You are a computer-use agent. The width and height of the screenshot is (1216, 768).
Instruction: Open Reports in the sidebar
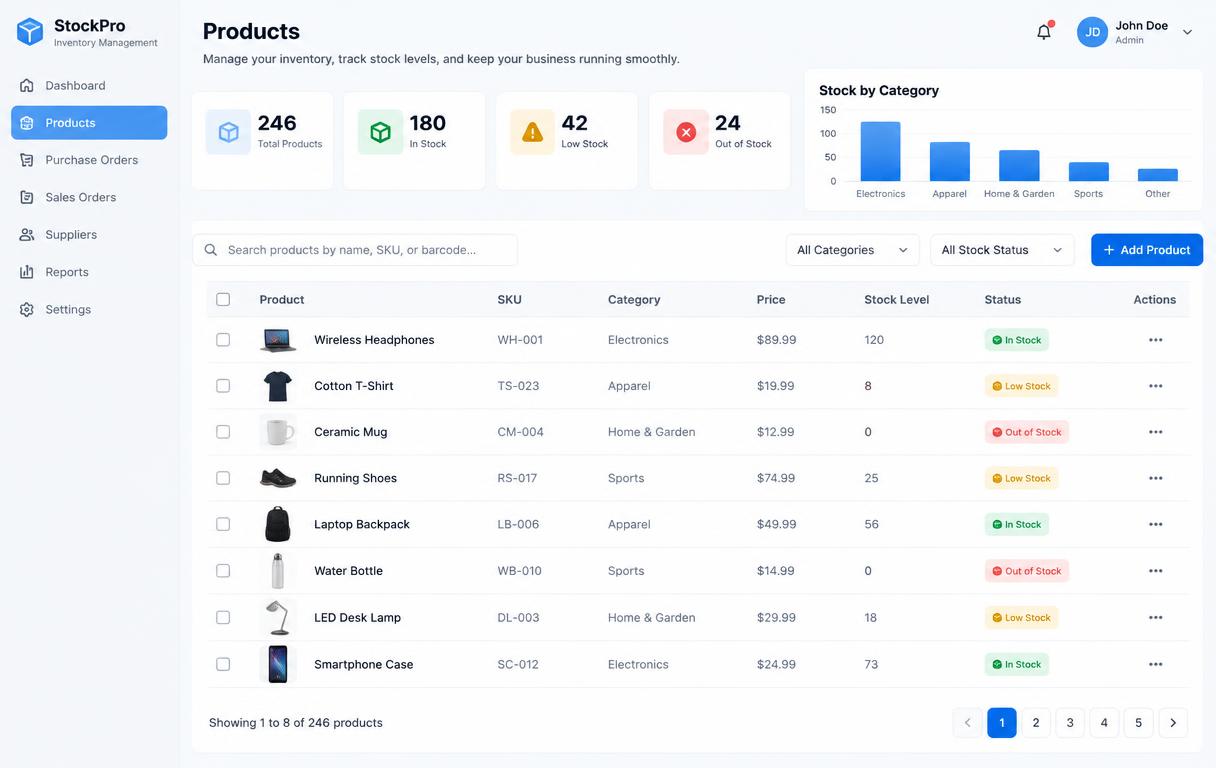(x=89, y=272)
